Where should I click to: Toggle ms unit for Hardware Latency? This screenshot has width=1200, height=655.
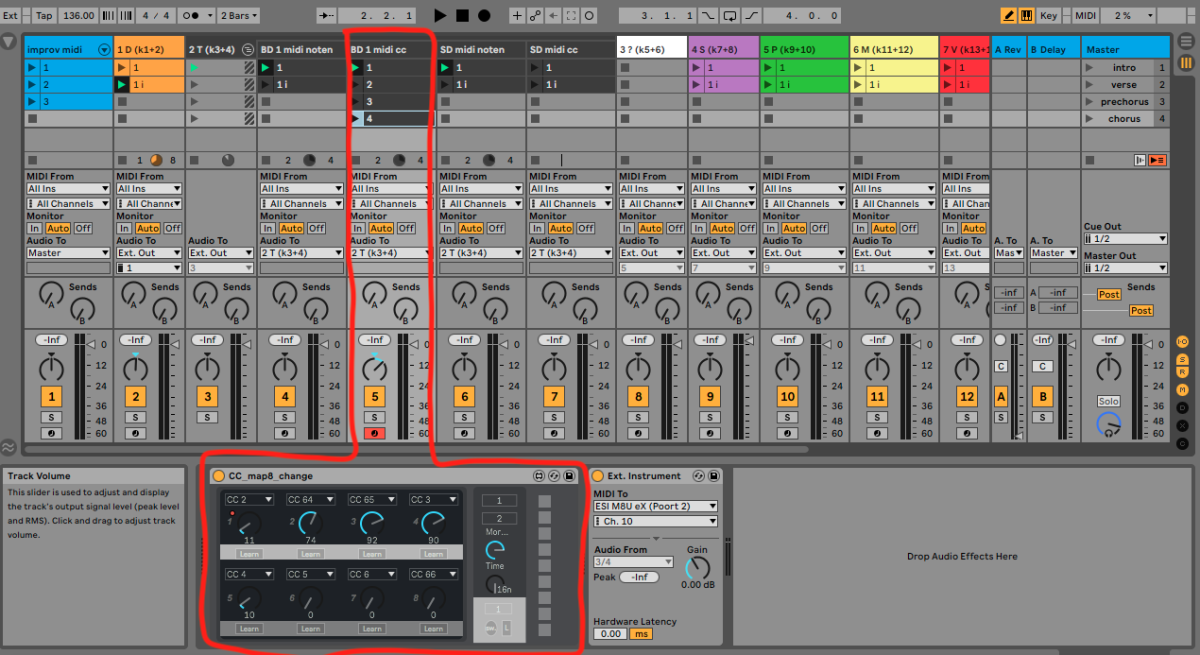click(640, 634)
